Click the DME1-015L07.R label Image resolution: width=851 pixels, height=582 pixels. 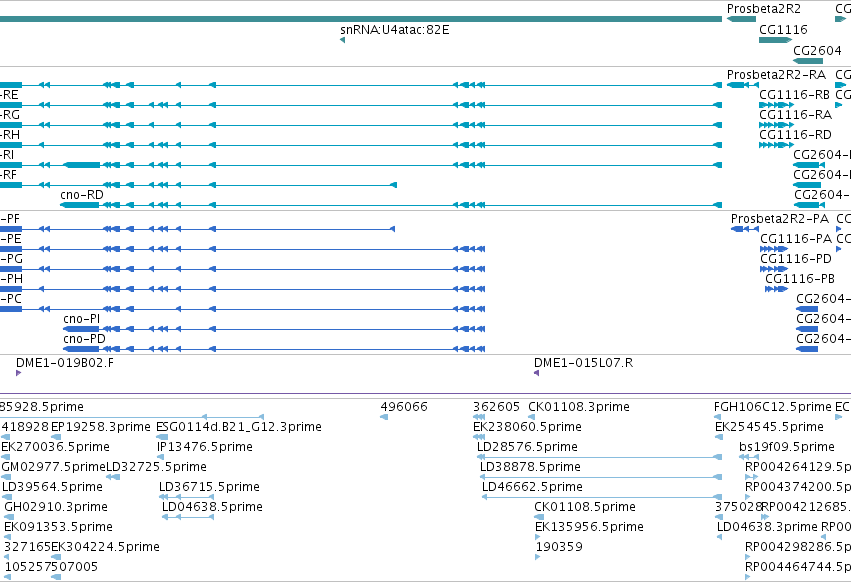click(x=583, y=363)
